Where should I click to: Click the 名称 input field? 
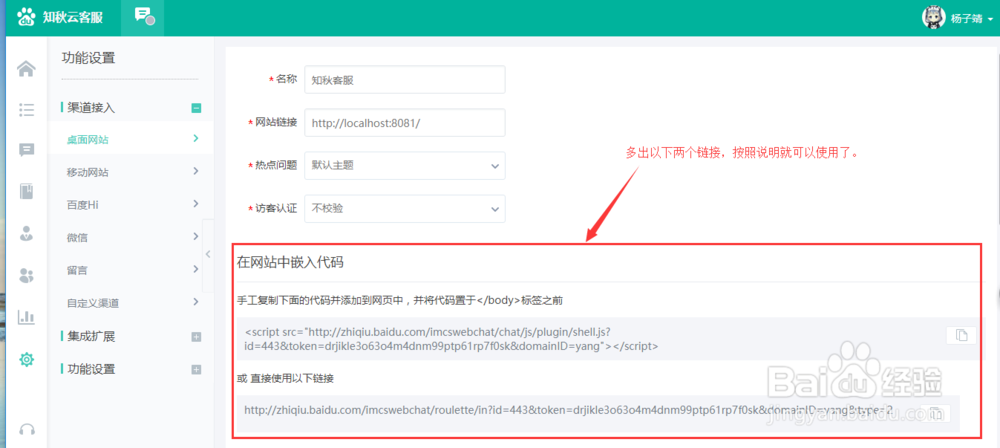[x=405, y=80]
